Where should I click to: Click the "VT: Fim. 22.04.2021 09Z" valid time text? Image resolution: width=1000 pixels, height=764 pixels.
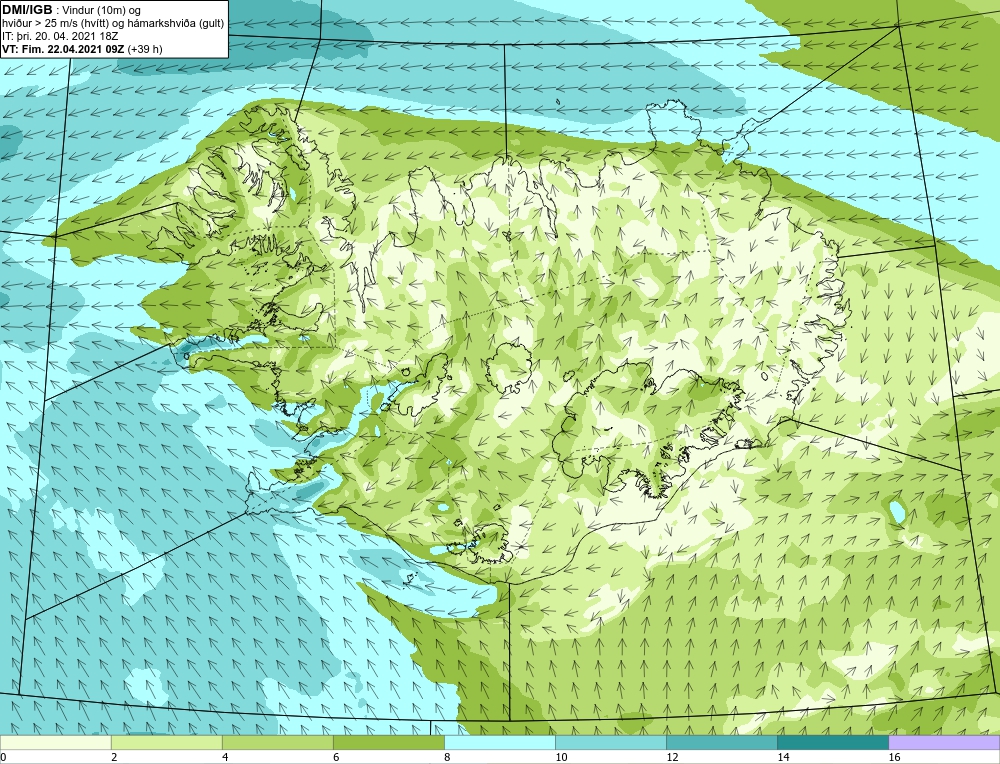[x=63, y=49]
